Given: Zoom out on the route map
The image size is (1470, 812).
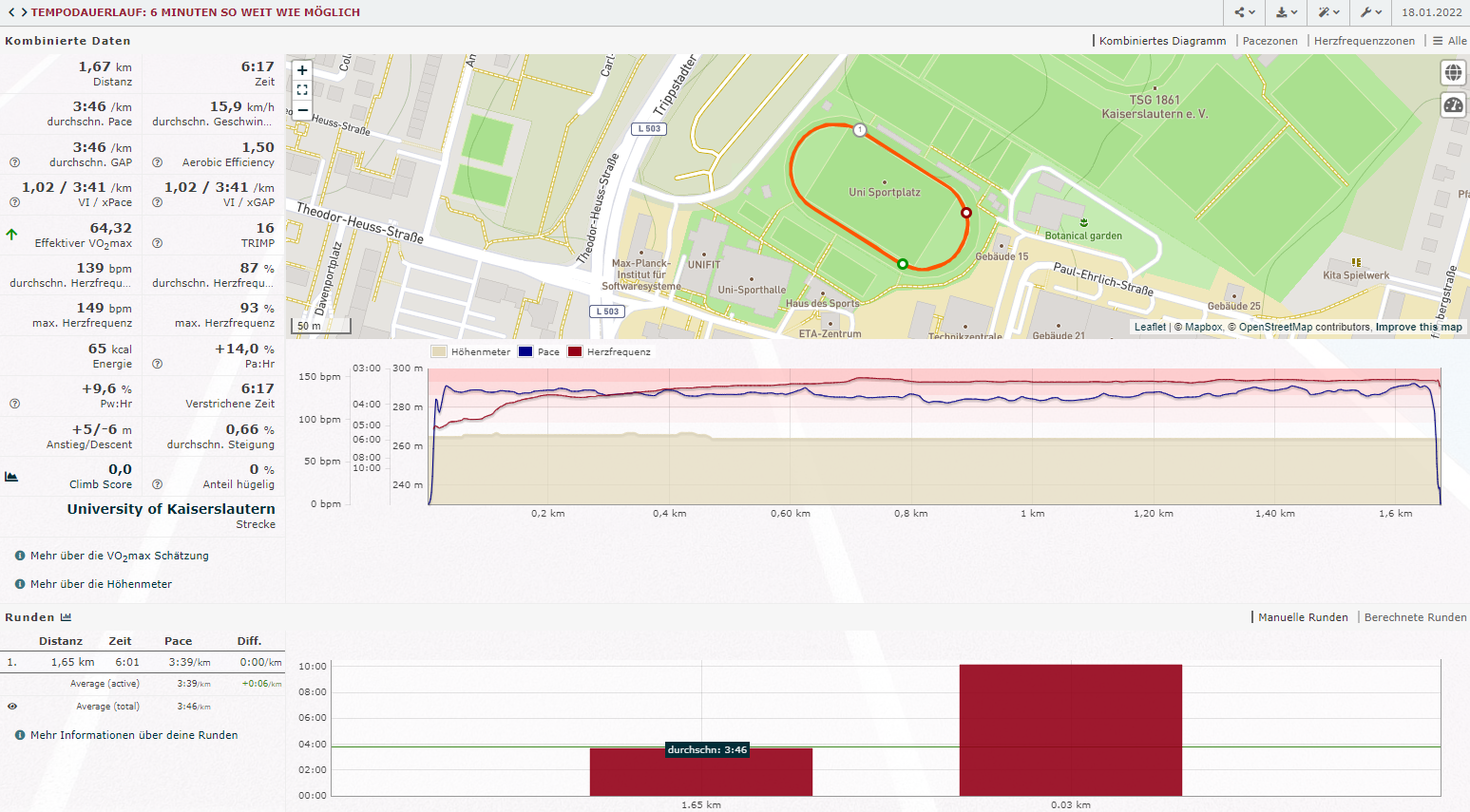Looking at the screenshot, I should [302, 110].
